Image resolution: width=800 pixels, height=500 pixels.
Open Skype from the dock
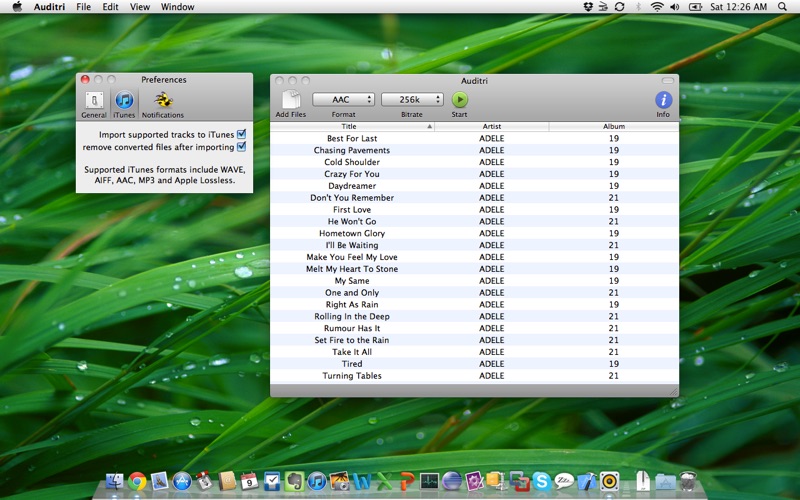coord(541,481)
